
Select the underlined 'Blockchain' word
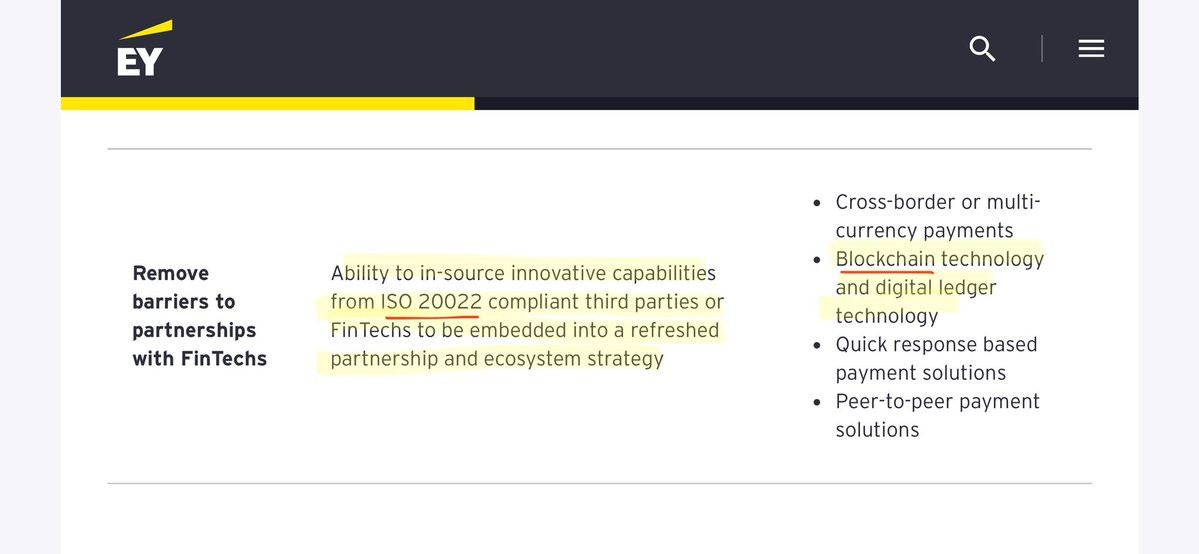[885, 259]
